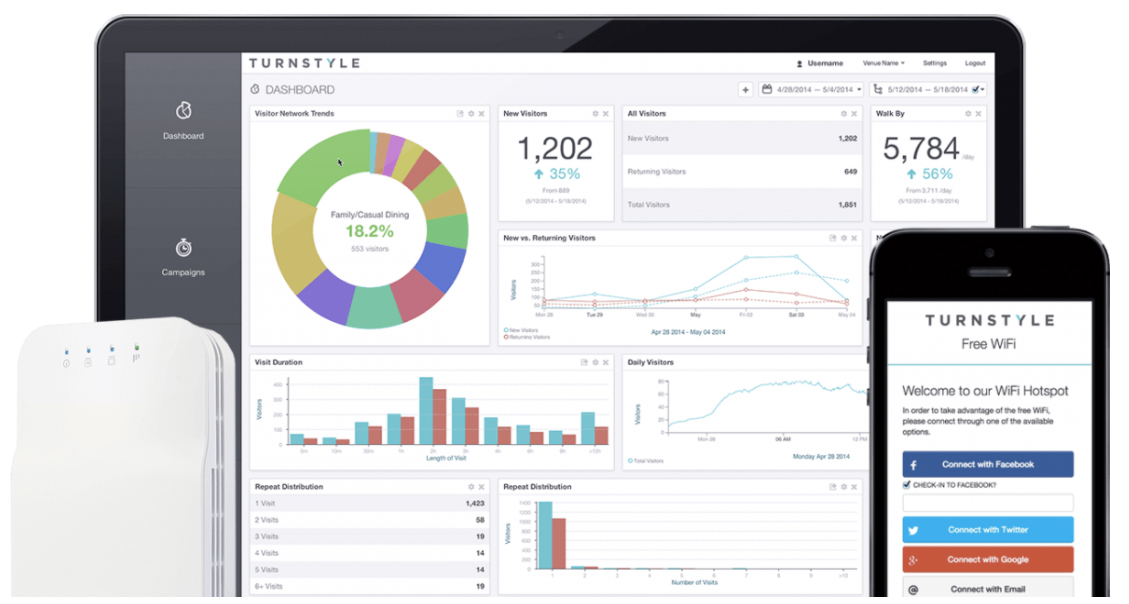Click Username in the top bar
The width and height of the screenshot is (1129, 604).
[x=825, y=63]
